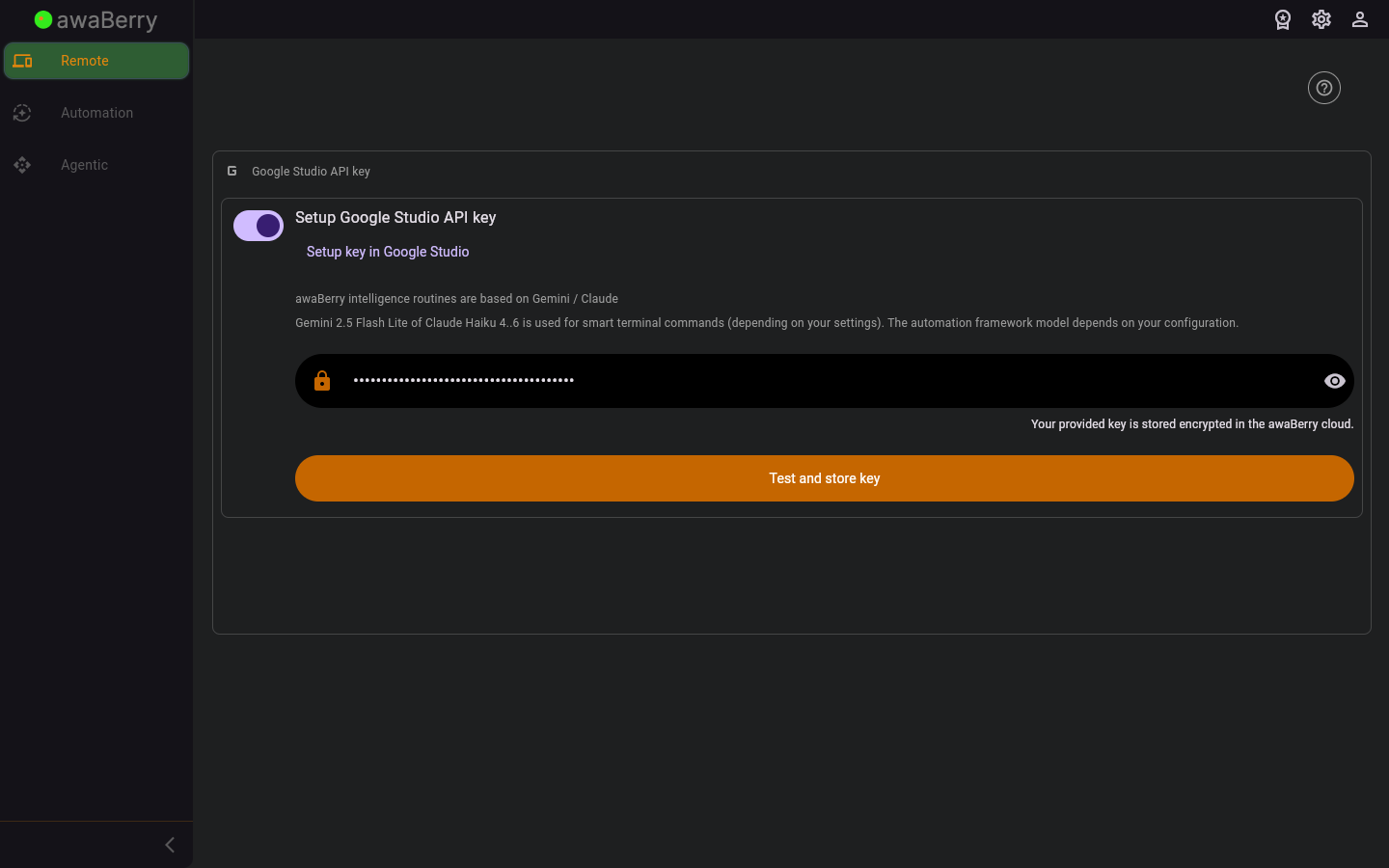Open the user account profile icon

point(1360,19)
